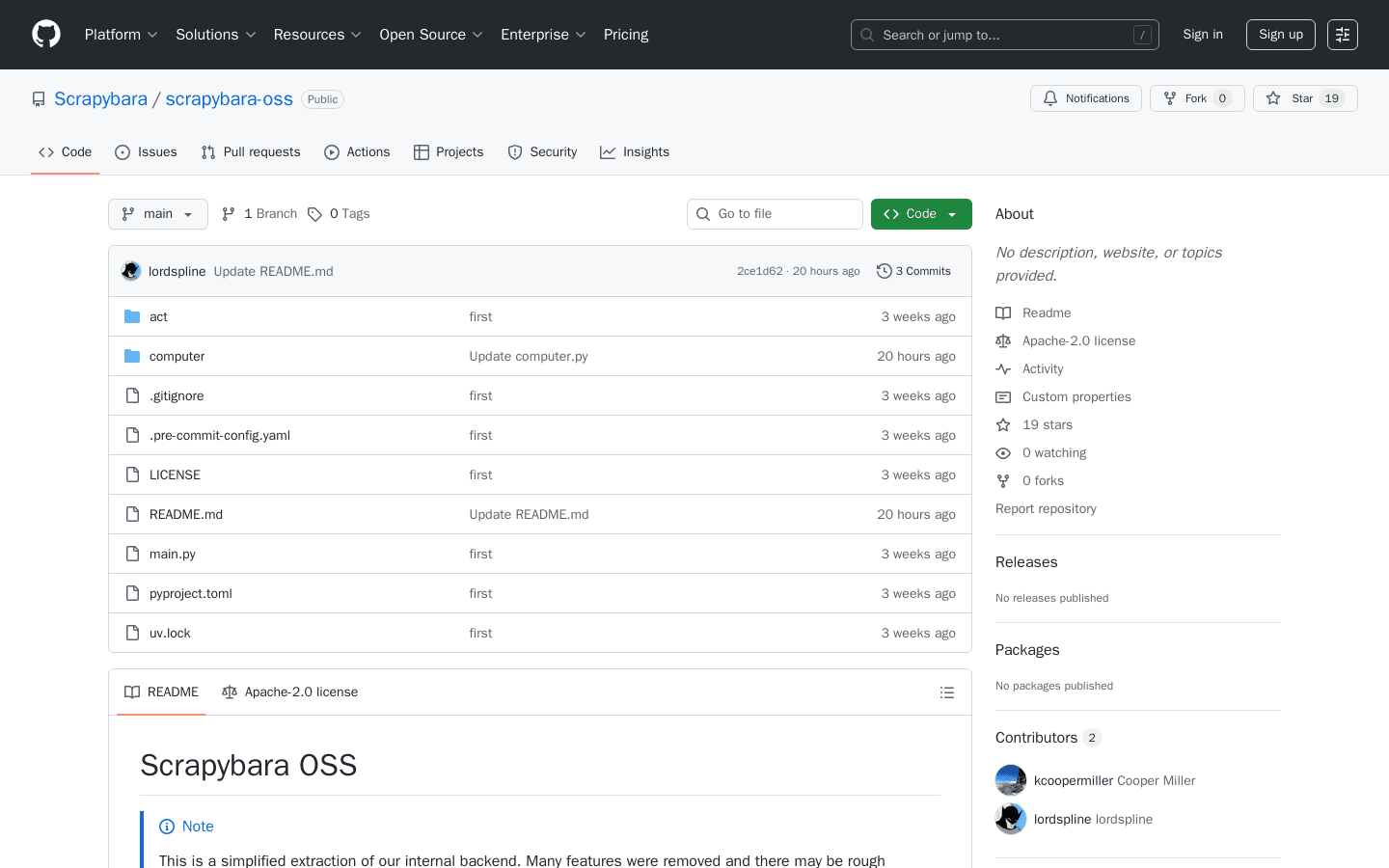Open the README outline list toggle
1389x868 pixels.
pos(946,692)
